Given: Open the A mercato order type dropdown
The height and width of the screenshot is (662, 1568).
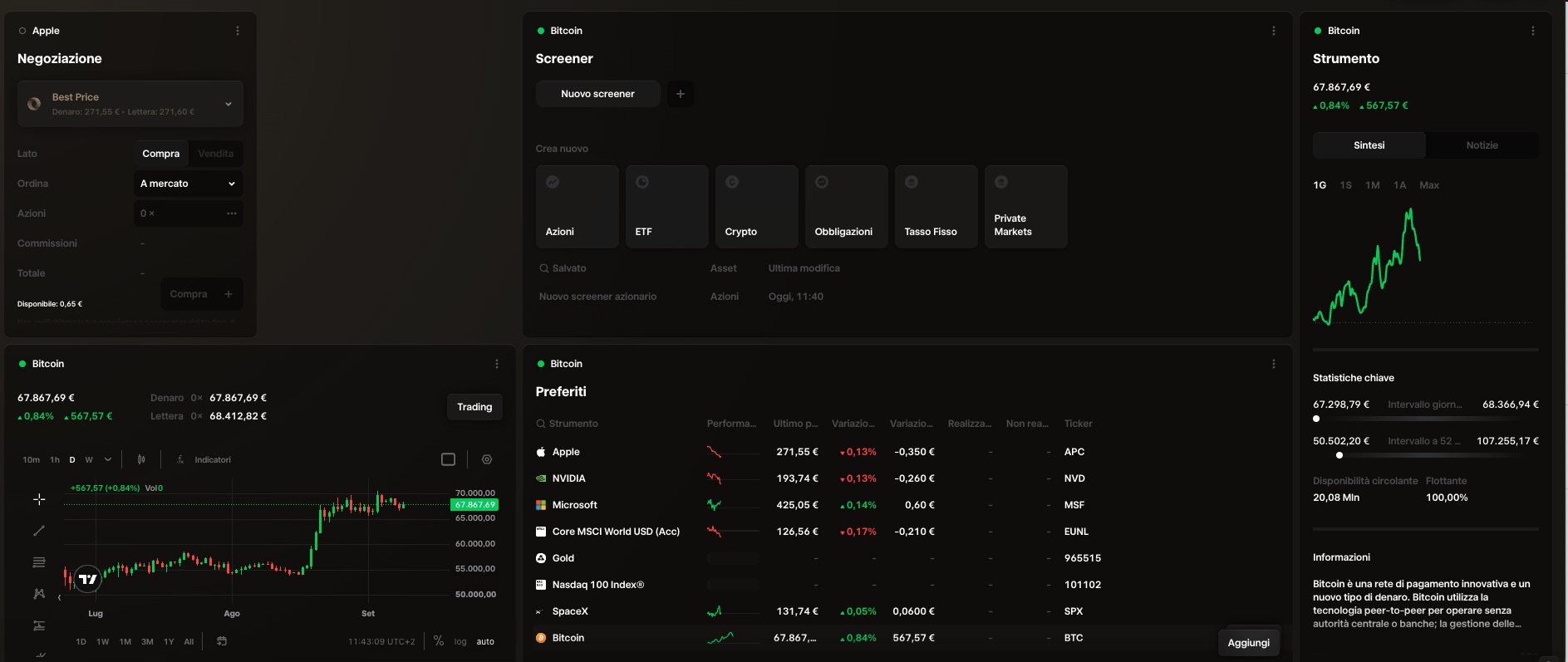Looking at the screenshot, I should [189, 184].
